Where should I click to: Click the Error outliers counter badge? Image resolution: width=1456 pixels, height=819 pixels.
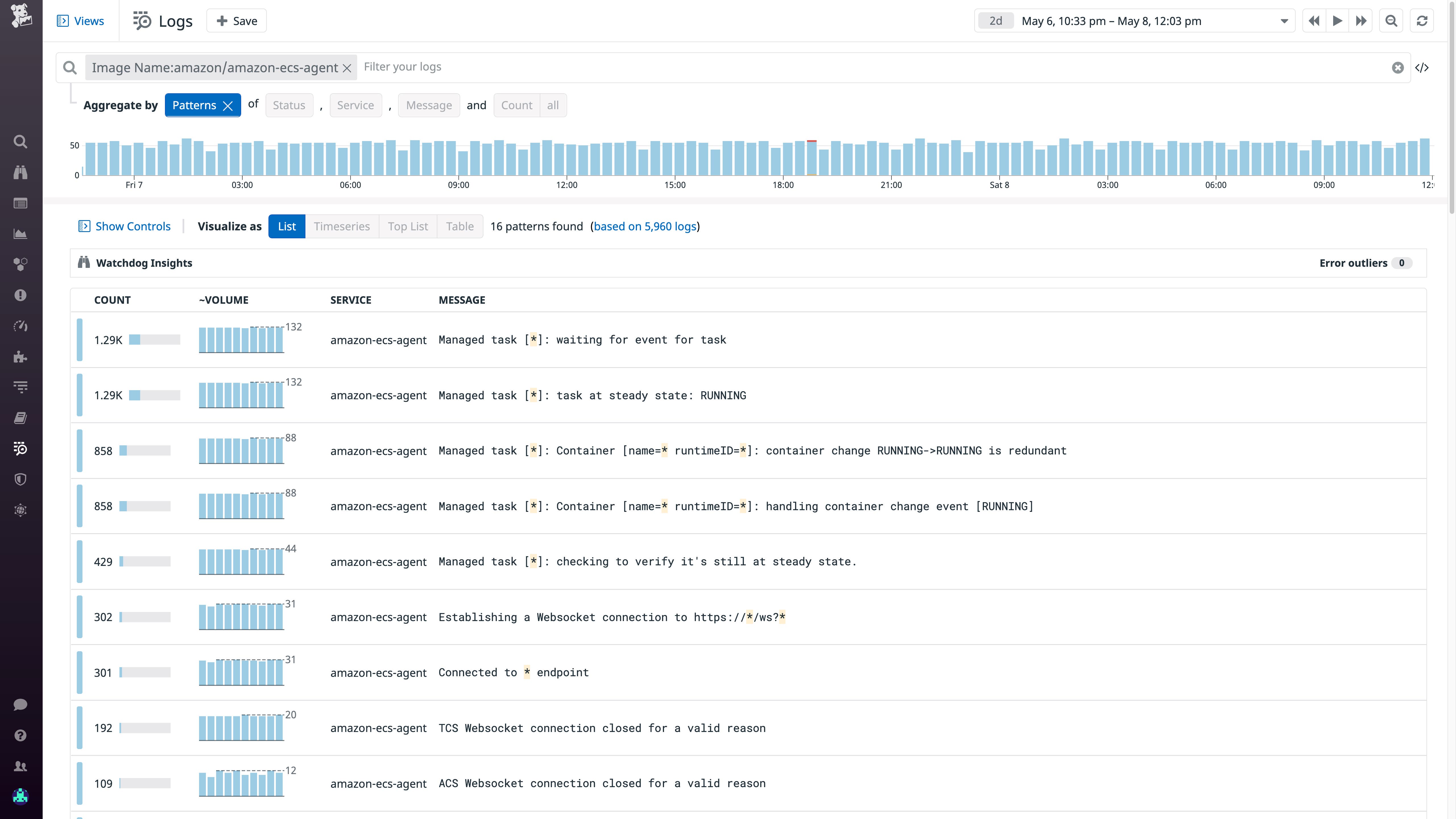[1401, 262]
